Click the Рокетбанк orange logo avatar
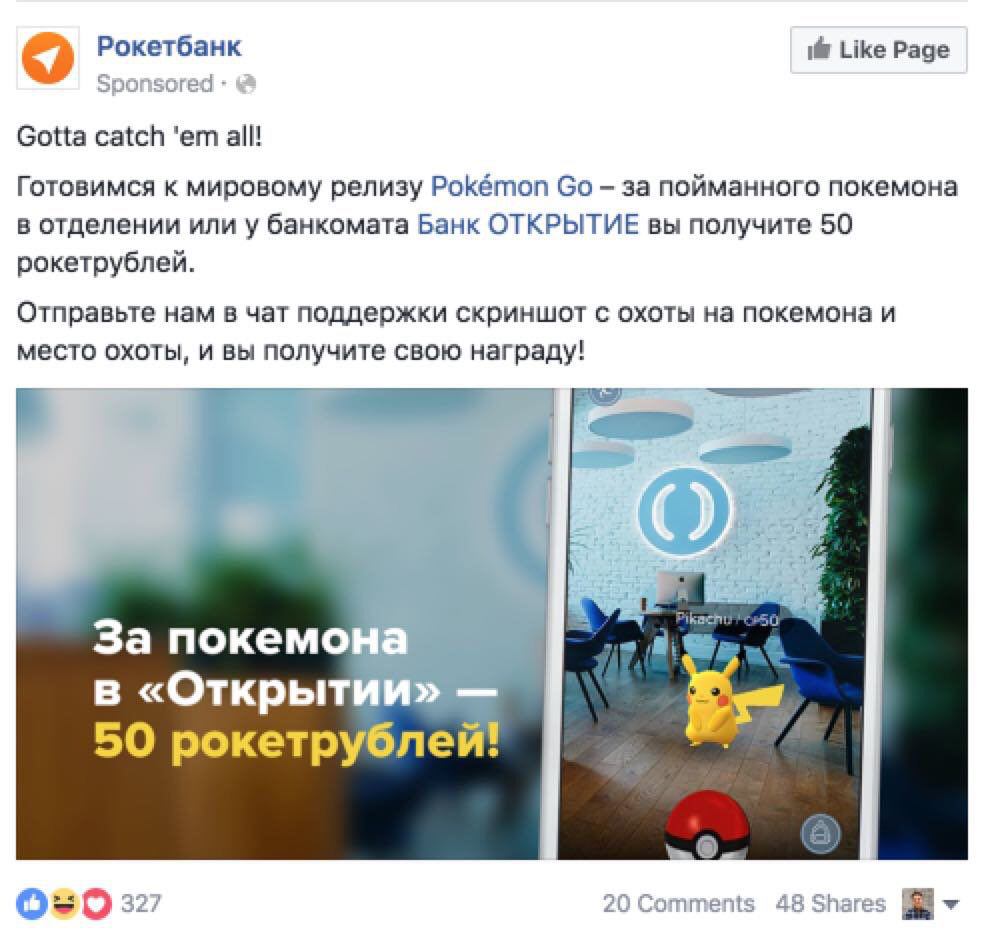982x940 pixels. (48, 58)
